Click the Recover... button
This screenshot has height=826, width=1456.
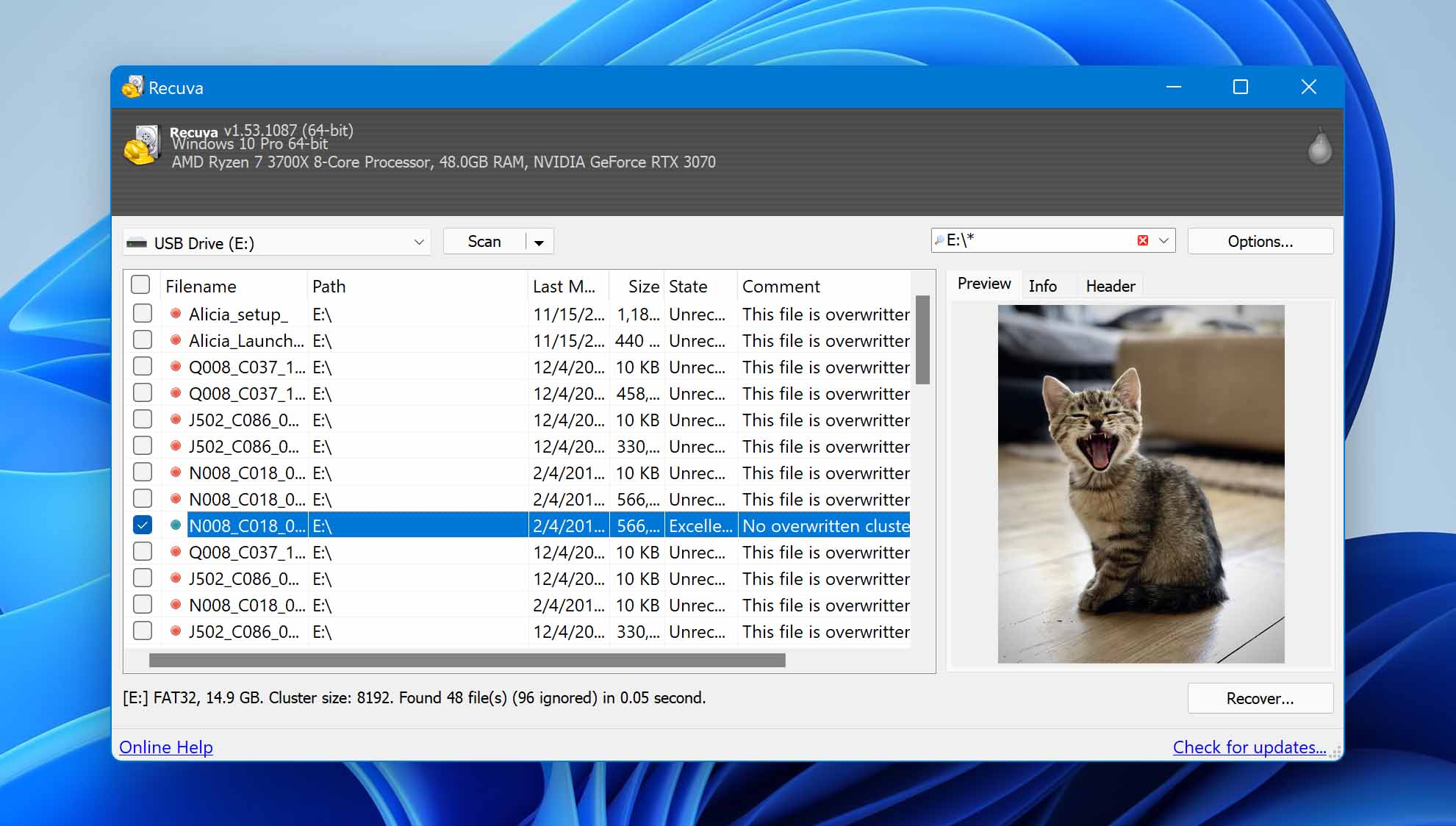1260,698
